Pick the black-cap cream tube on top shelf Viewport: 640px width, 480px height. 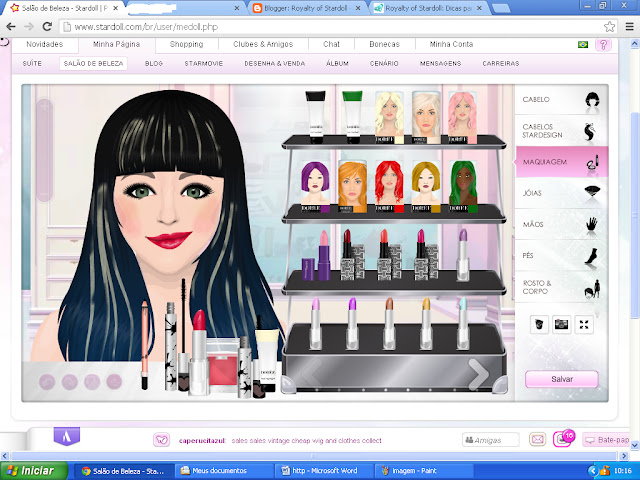(x=315, y=117)
